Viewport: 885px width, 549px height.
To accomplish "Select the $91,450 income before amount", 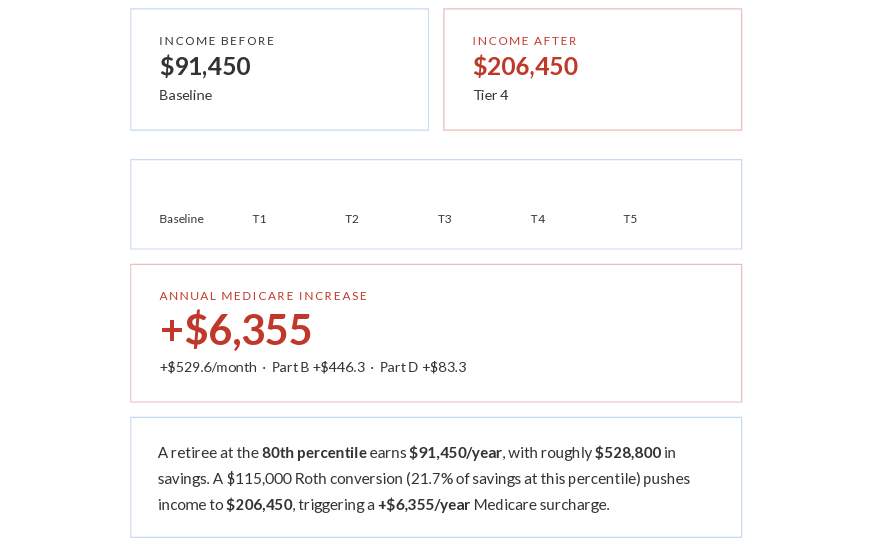I will (x=205, y=66).
